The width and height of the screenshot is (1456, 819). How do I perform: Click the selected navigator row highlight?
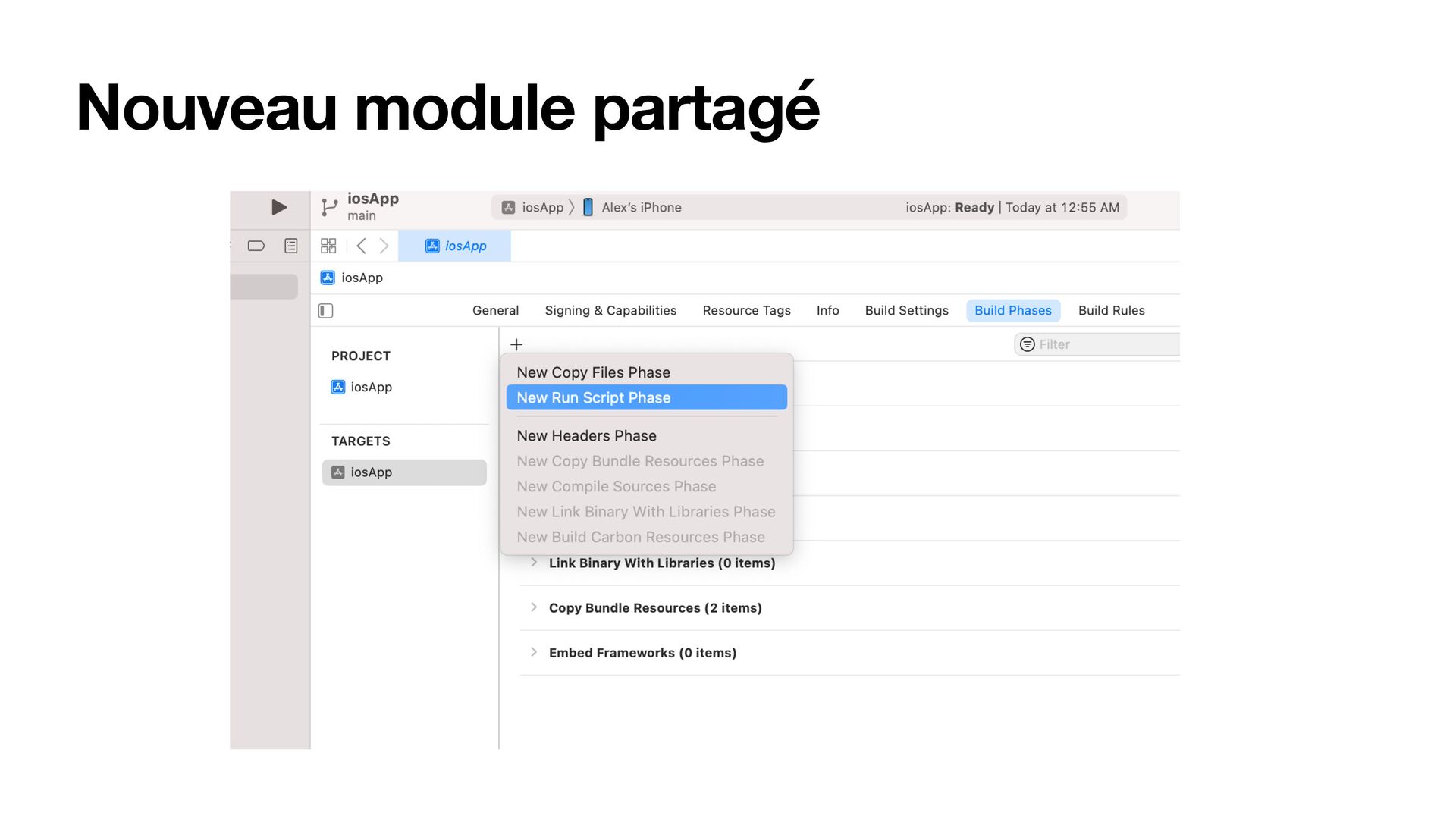[264, 287]
